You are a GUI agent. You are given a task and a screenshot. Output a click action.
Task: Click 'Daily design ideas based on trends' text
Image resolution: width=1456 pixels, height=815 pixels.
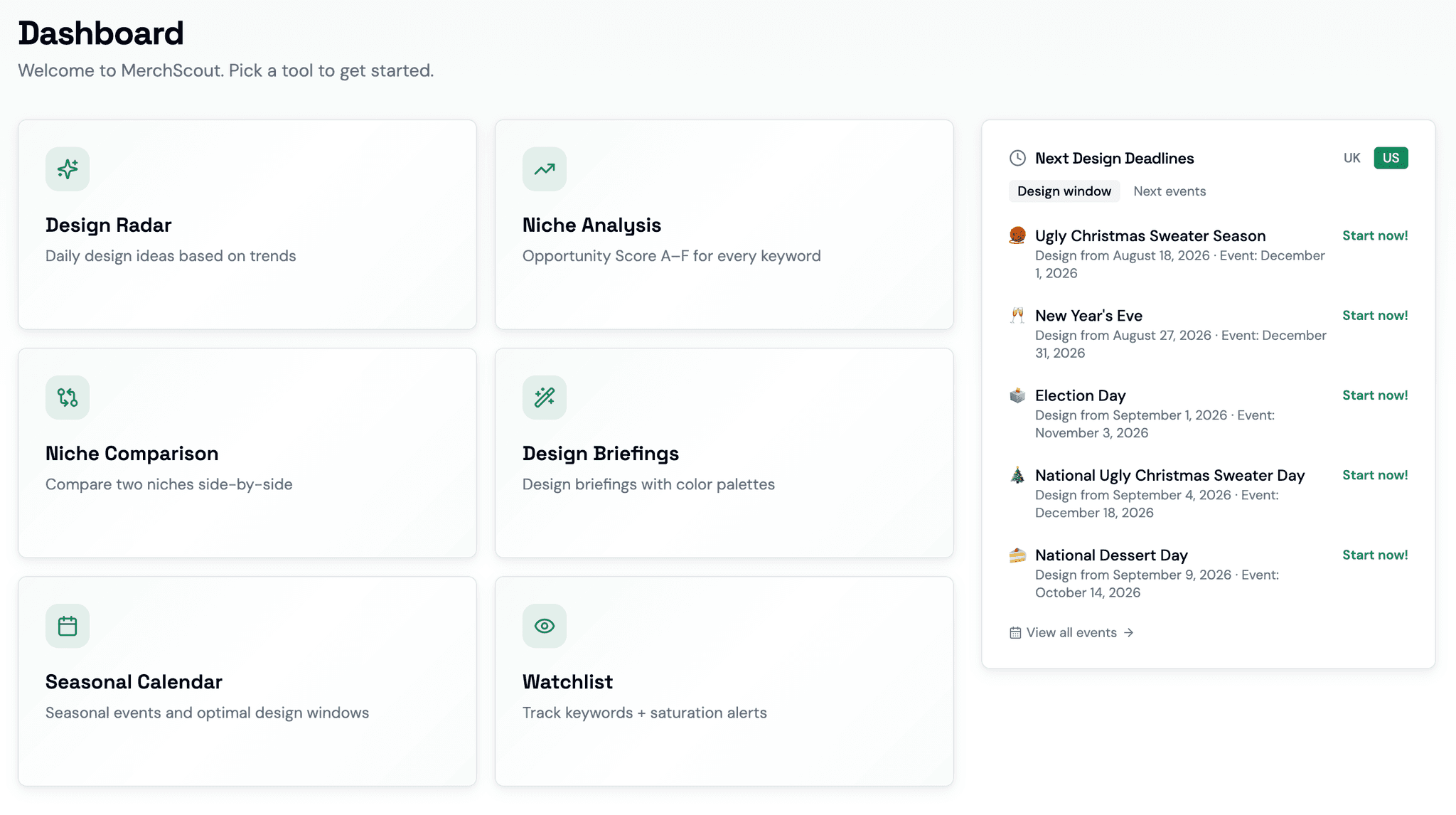(171, 256)
